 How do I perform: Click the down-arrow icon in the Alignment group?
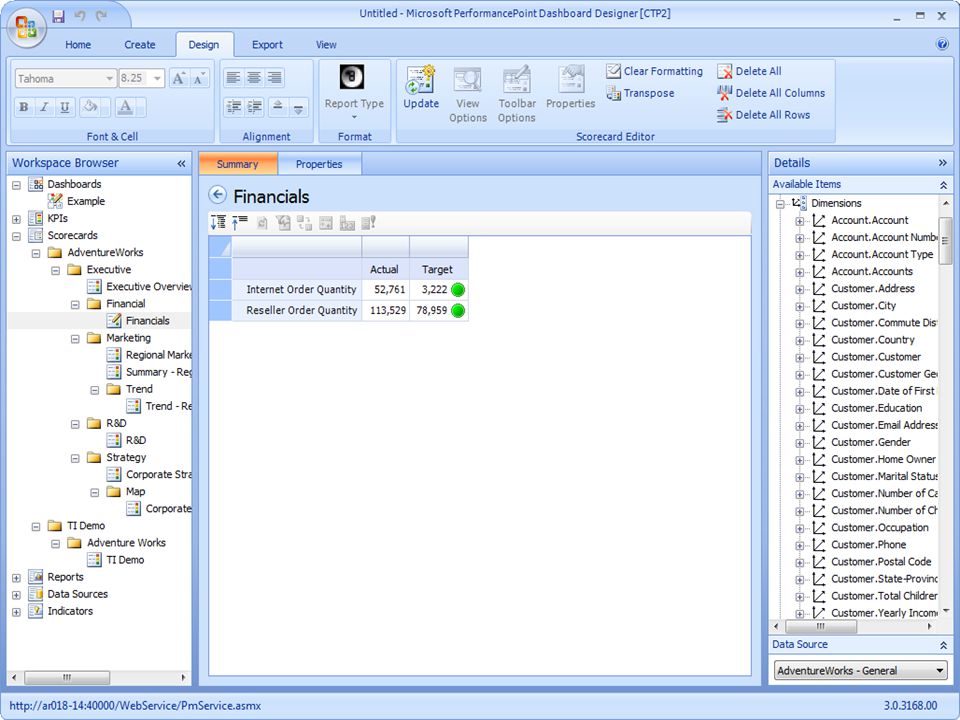(298, 107)
